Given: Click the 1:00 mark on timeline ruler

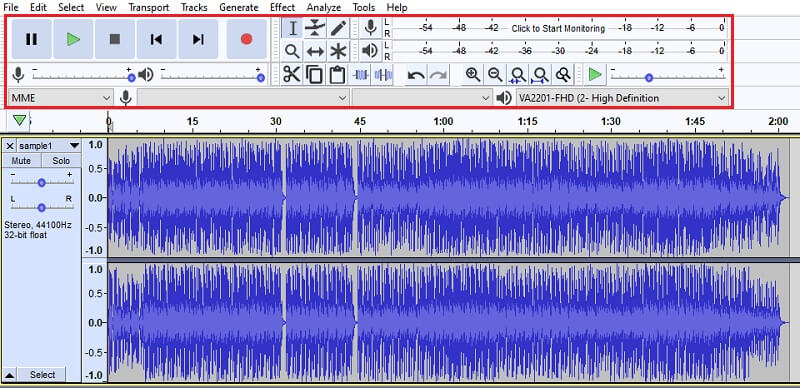Looking at the screenshot, I should coord(443,122).
